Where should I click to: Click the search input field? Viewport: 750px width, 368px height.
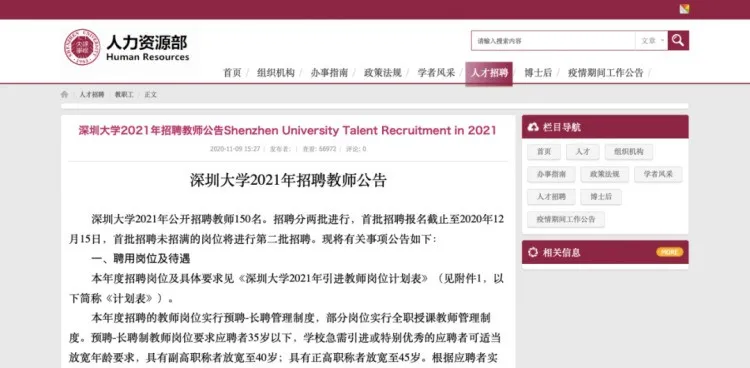(553, 41)
